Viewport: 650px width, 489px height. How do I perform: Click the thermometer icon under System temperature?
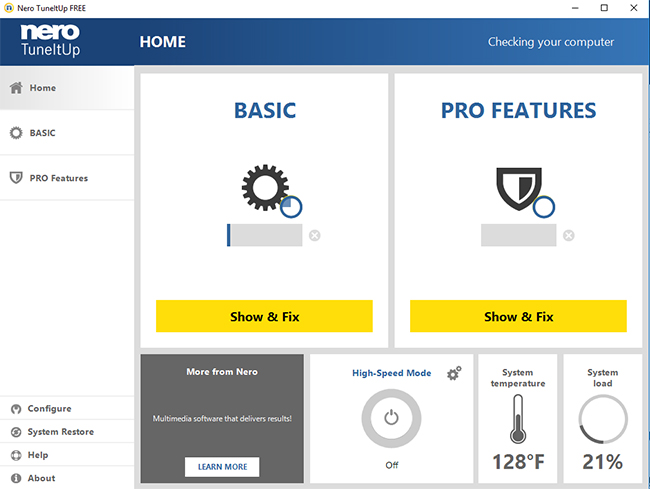click(x=518, y=419)
